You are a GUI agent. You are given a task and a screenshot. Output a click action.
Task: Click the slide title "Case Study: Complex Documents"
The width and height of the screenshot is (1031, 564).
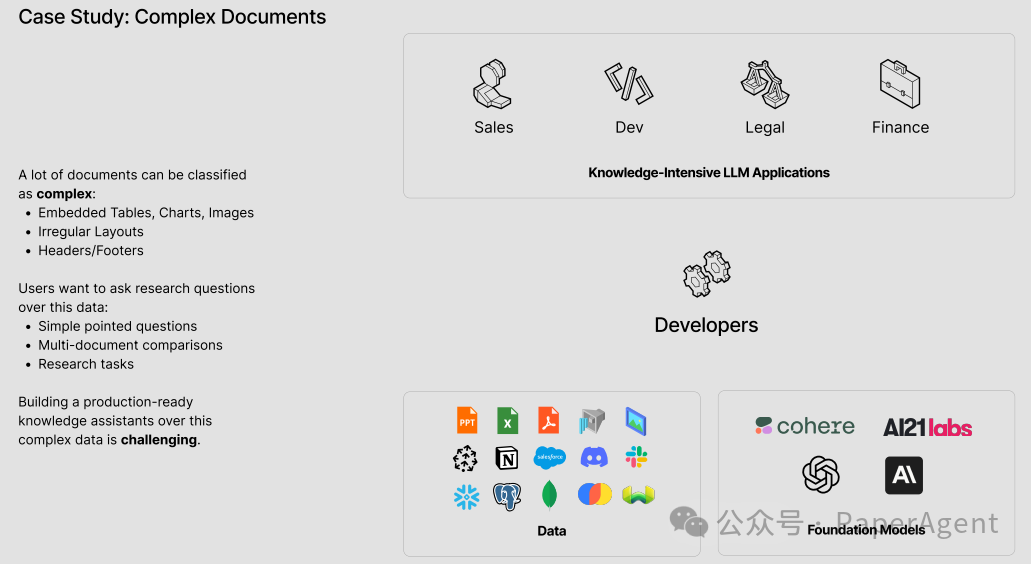point(172,17)
